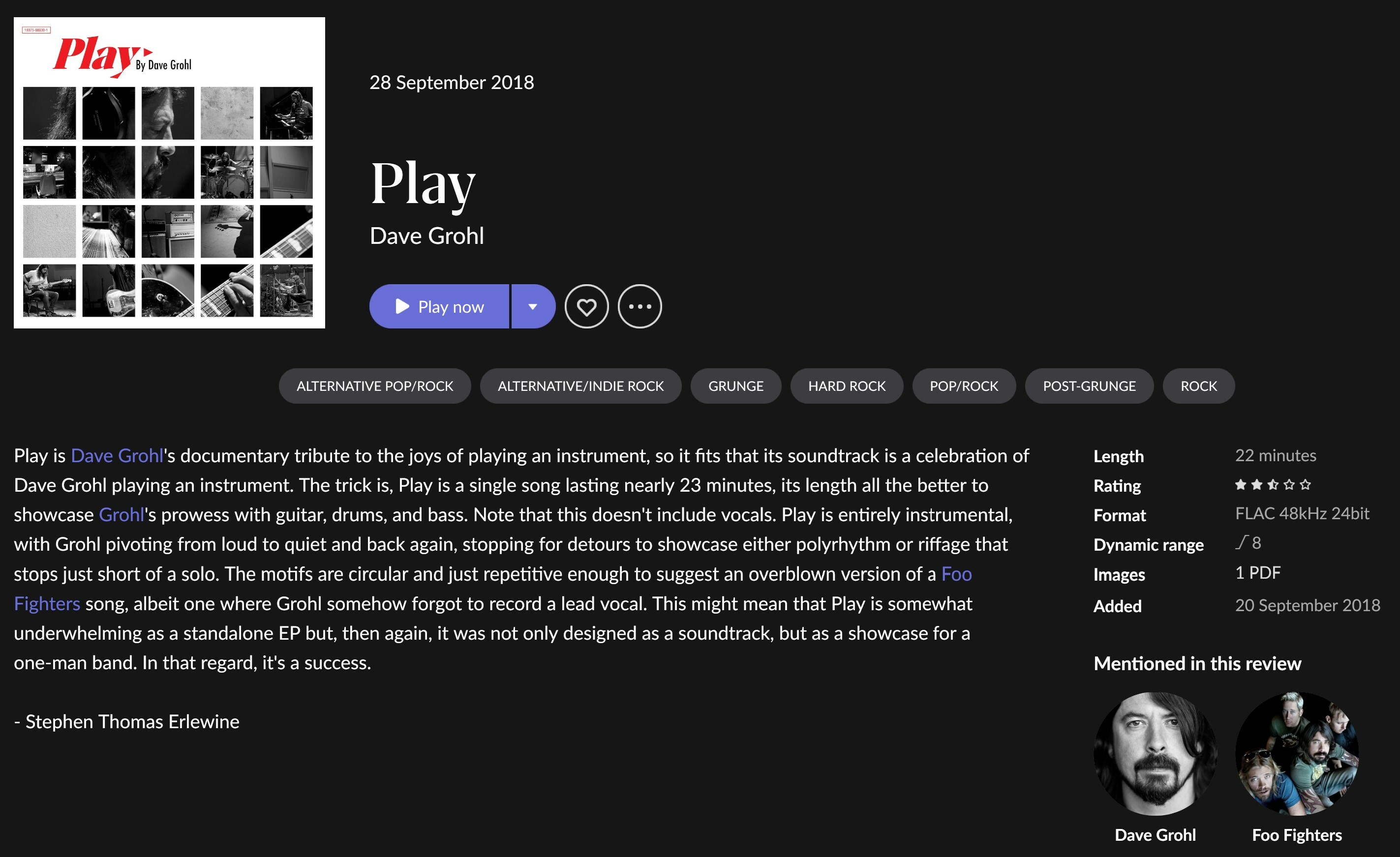1400x857 pixels.
Task: Click the dynamic range icon value
Action: tap(1248, 543)
